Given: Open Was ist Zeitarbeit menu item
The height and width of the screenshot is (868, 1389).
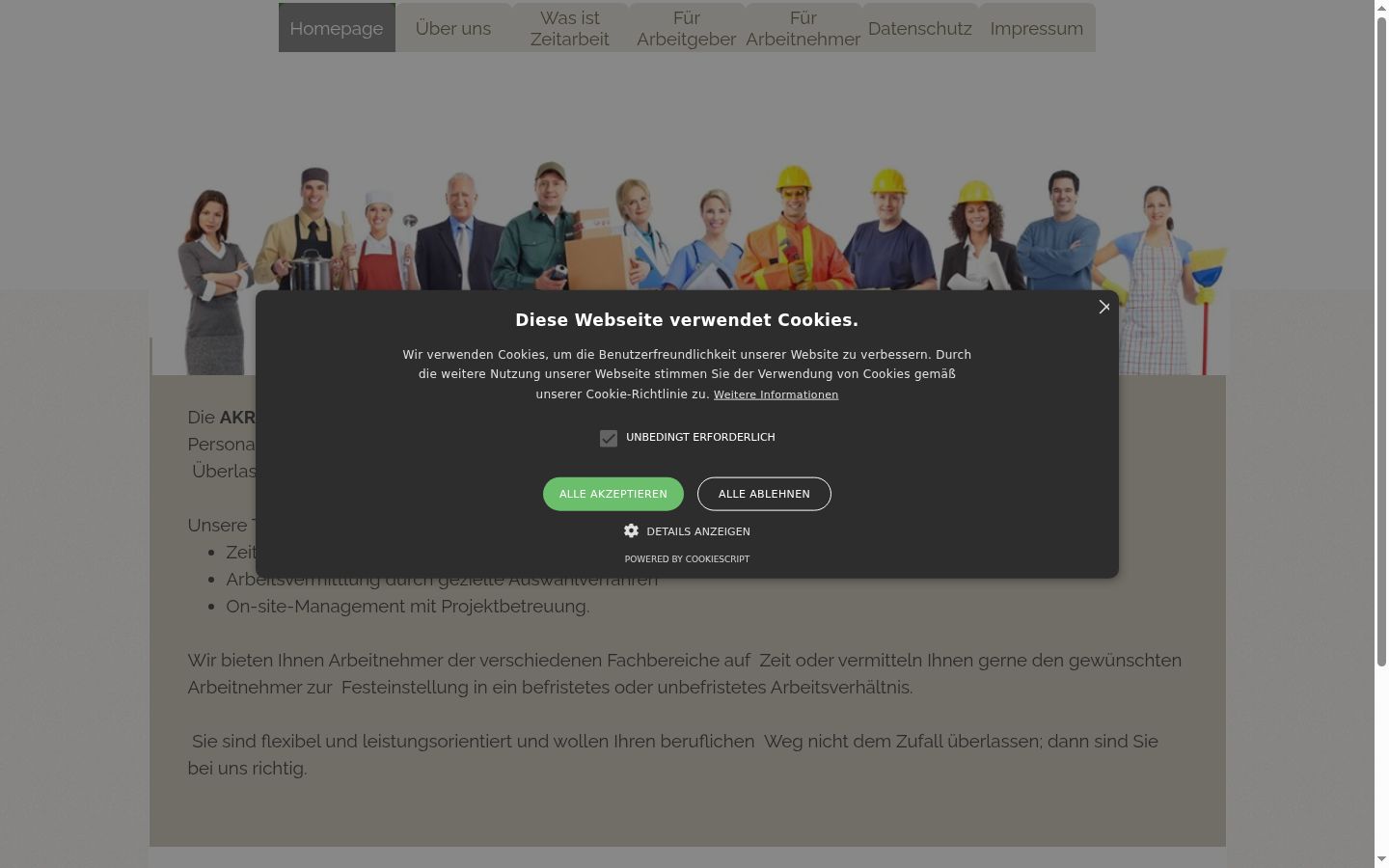Looking at the screenshot, I should click(570, 28).
